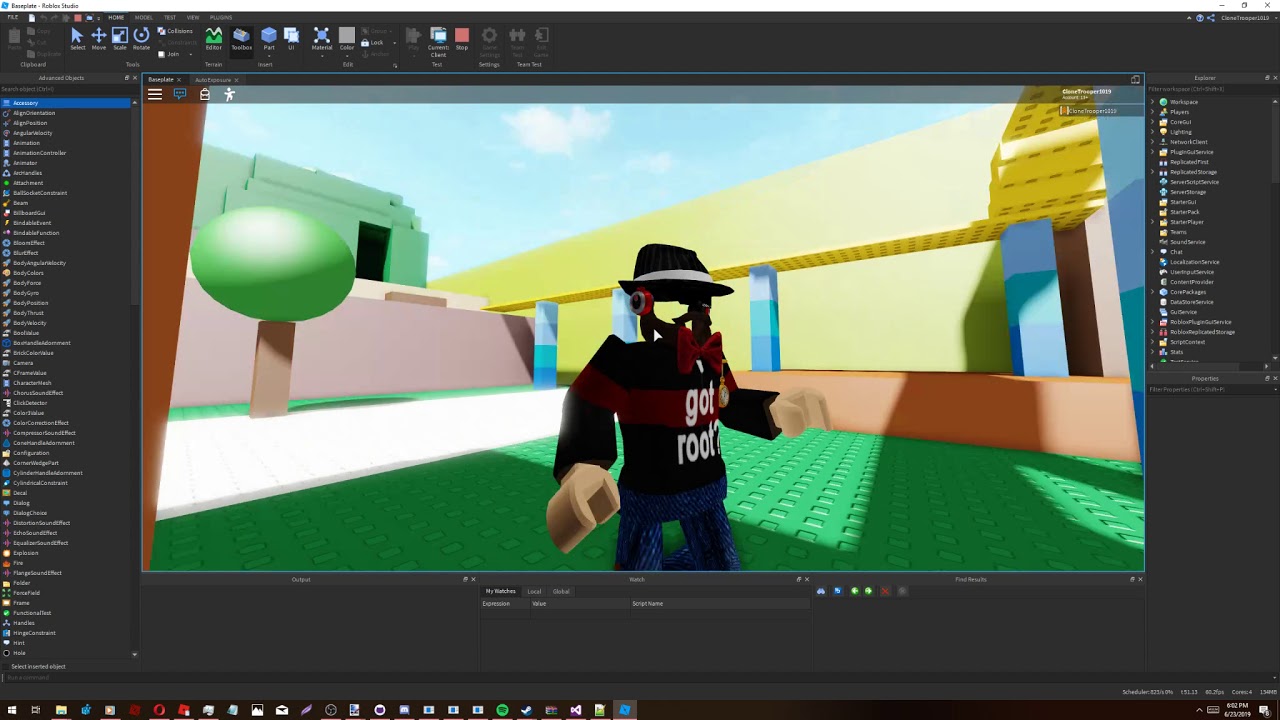Switch to the VIEW ribbon tab
This screenshot has width=1280, height=720.
pos(193,18)
